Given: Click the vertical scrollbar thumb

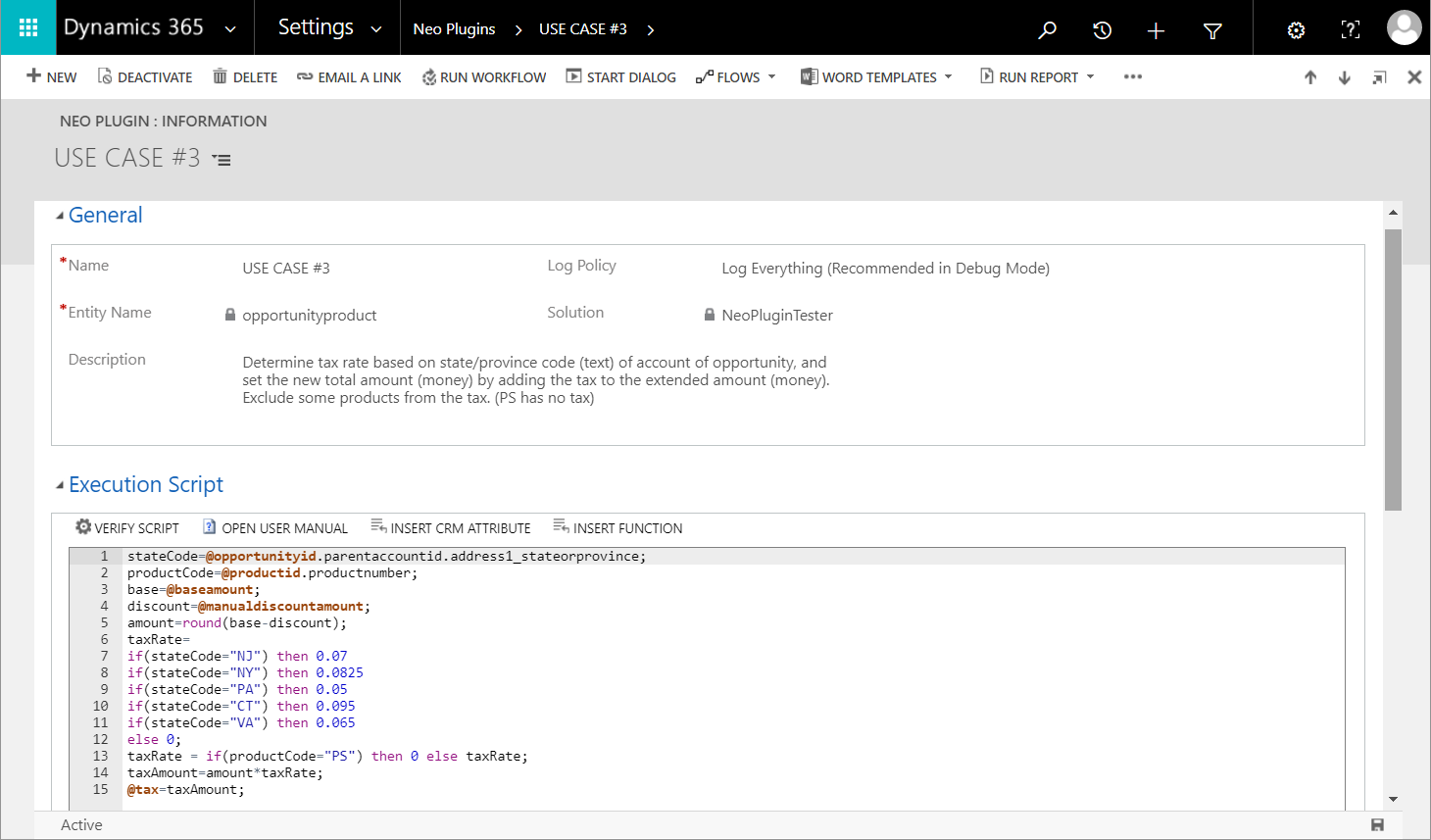Looking at the screenshot, I should (x=1393, y=370).
